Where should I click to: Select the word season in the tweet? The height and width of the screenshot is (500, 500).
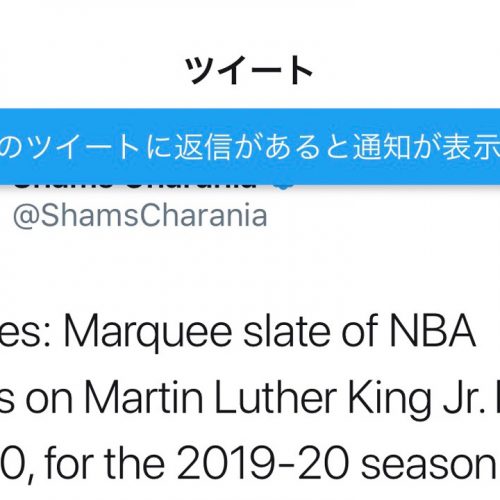429,467
